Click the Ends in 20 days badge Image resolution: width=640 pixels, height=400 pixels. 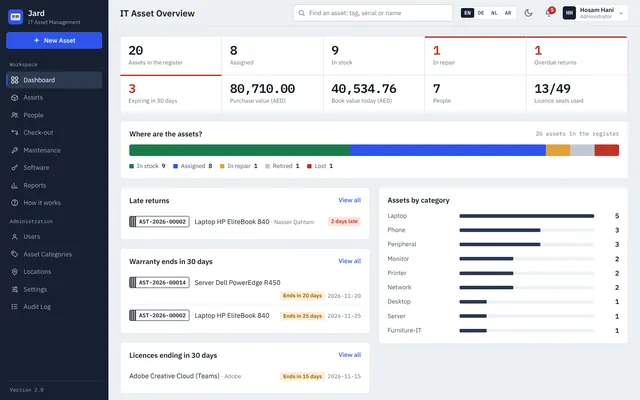(302, 296)
